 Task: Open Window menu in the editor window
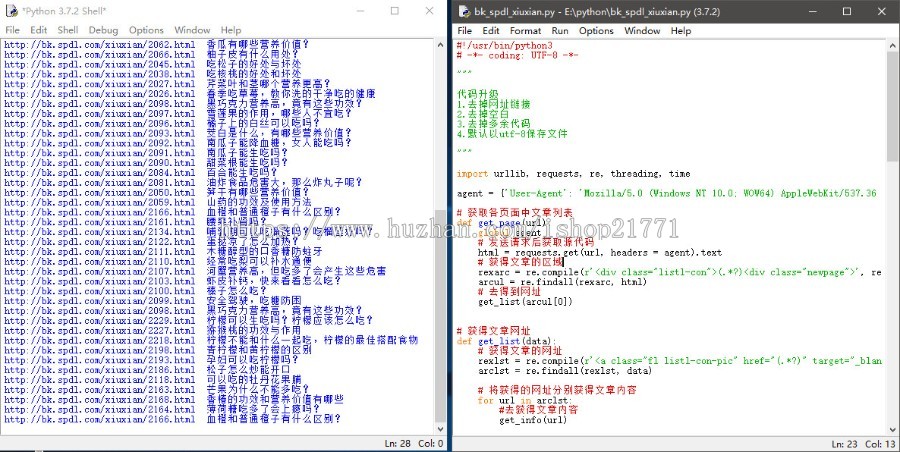coord(642,30)
